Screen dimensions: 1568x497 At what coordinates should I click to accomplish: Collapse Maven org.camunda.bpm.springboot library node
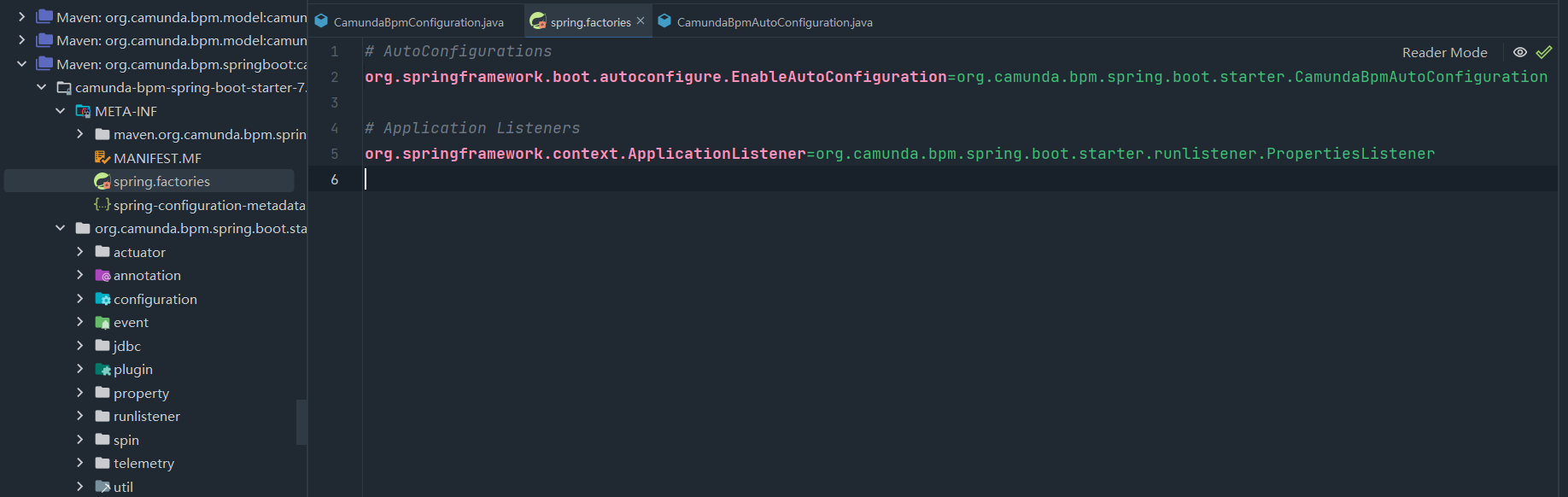(22, 63)
